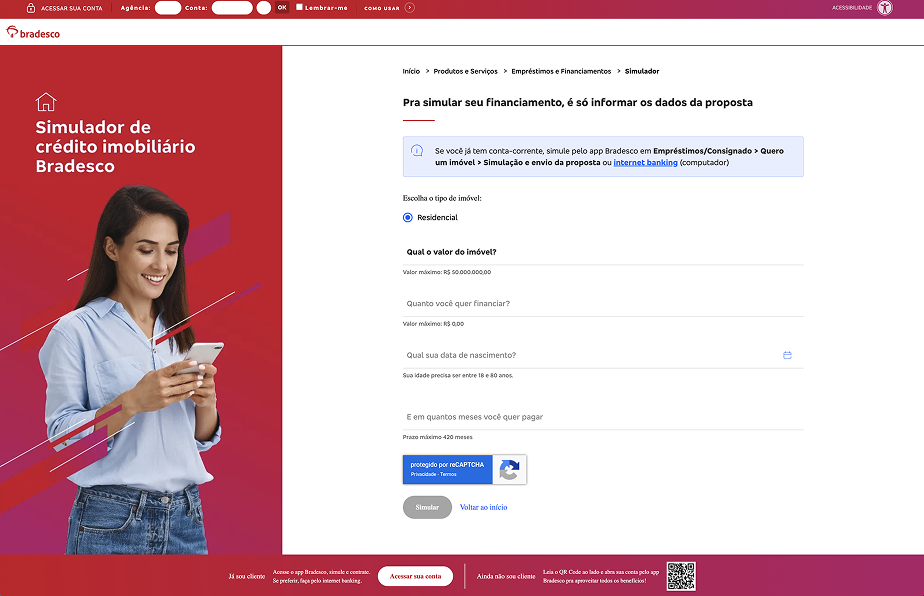924x596 pixels.
Task: Click Acessar sua conta in the footer
Action: coord(414,576)
